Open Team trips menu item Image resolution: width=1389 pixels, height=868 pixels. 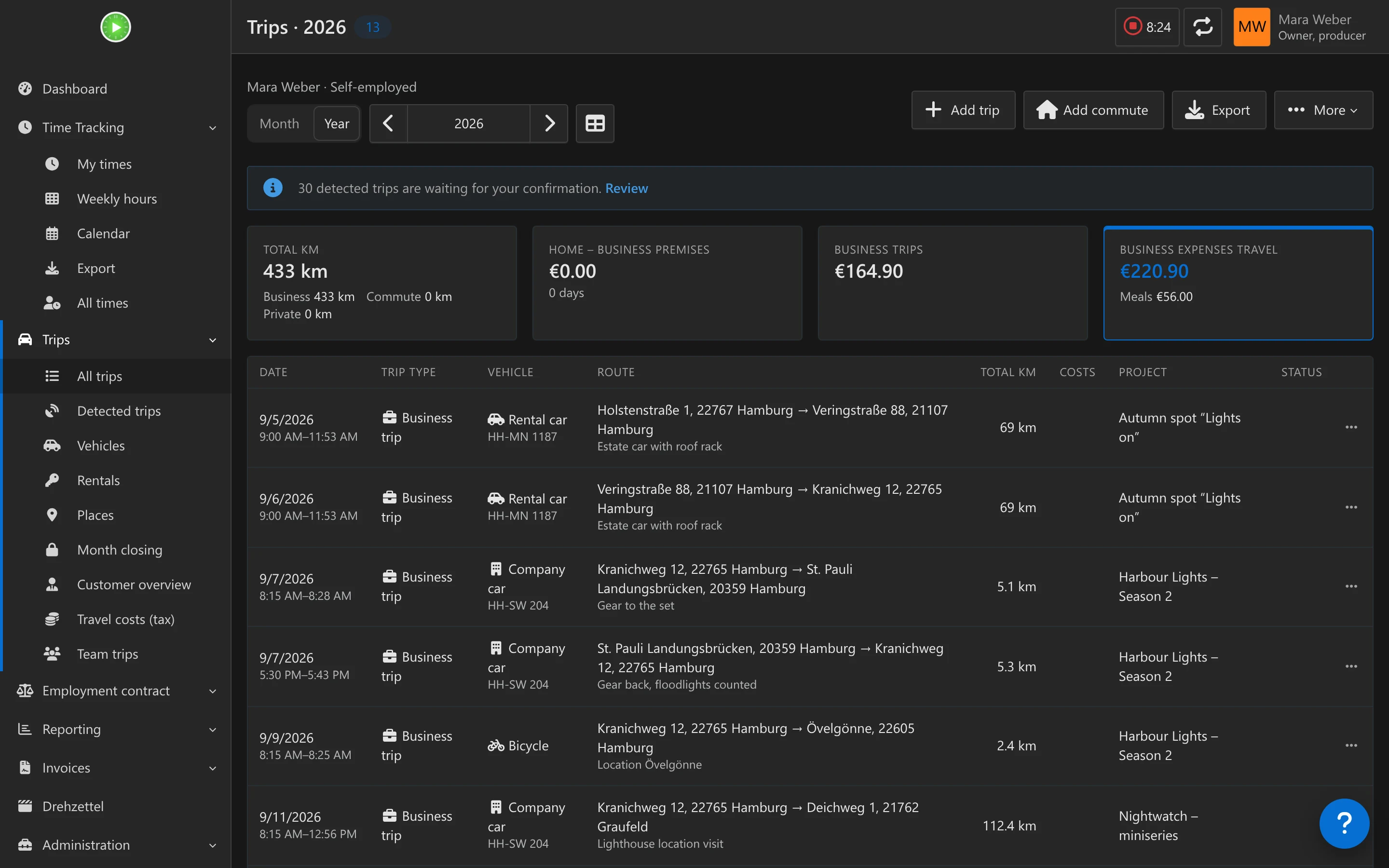point(115,654)
